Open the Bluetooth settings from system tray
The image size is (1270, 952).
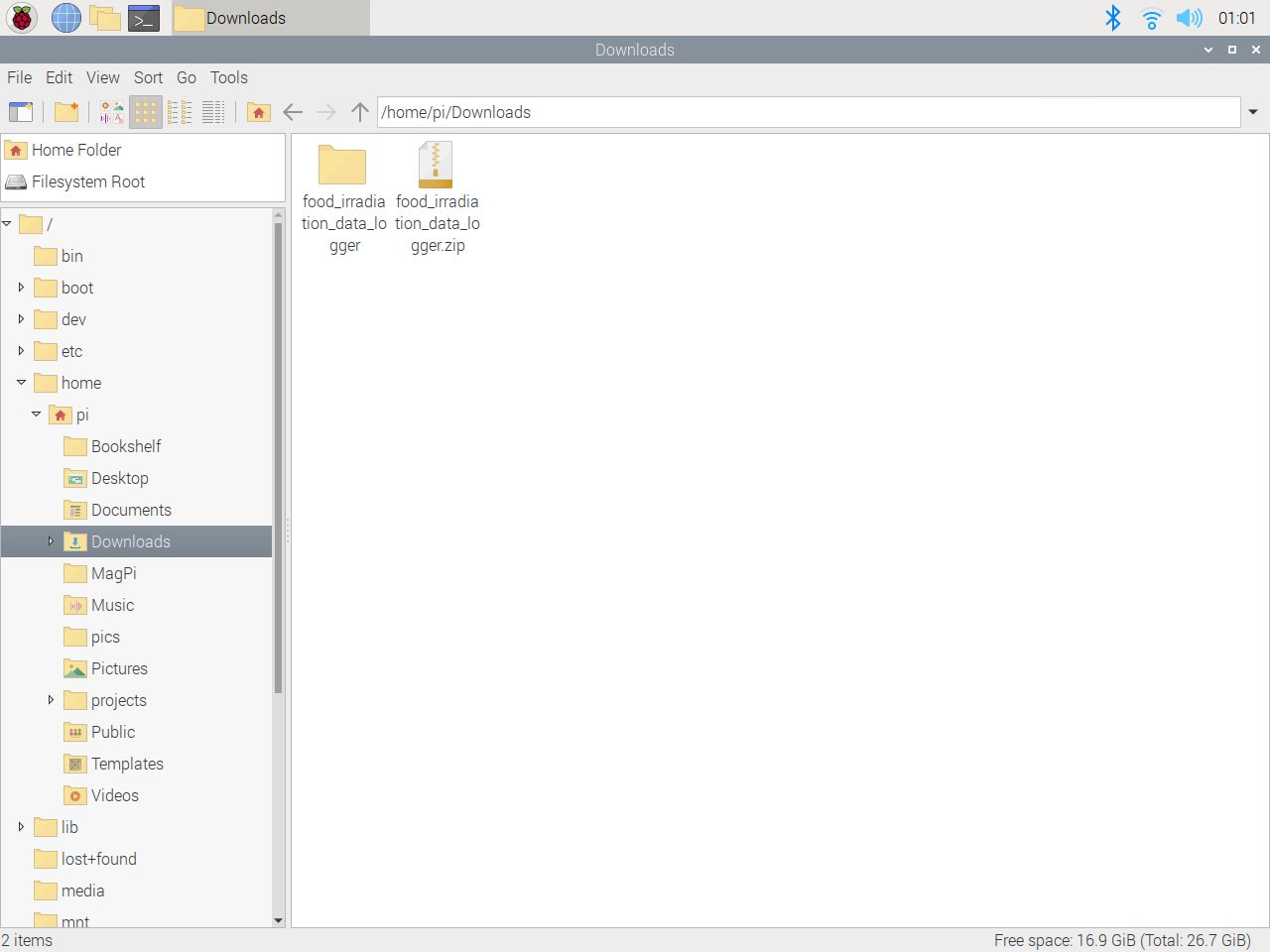coord(1113,17)
